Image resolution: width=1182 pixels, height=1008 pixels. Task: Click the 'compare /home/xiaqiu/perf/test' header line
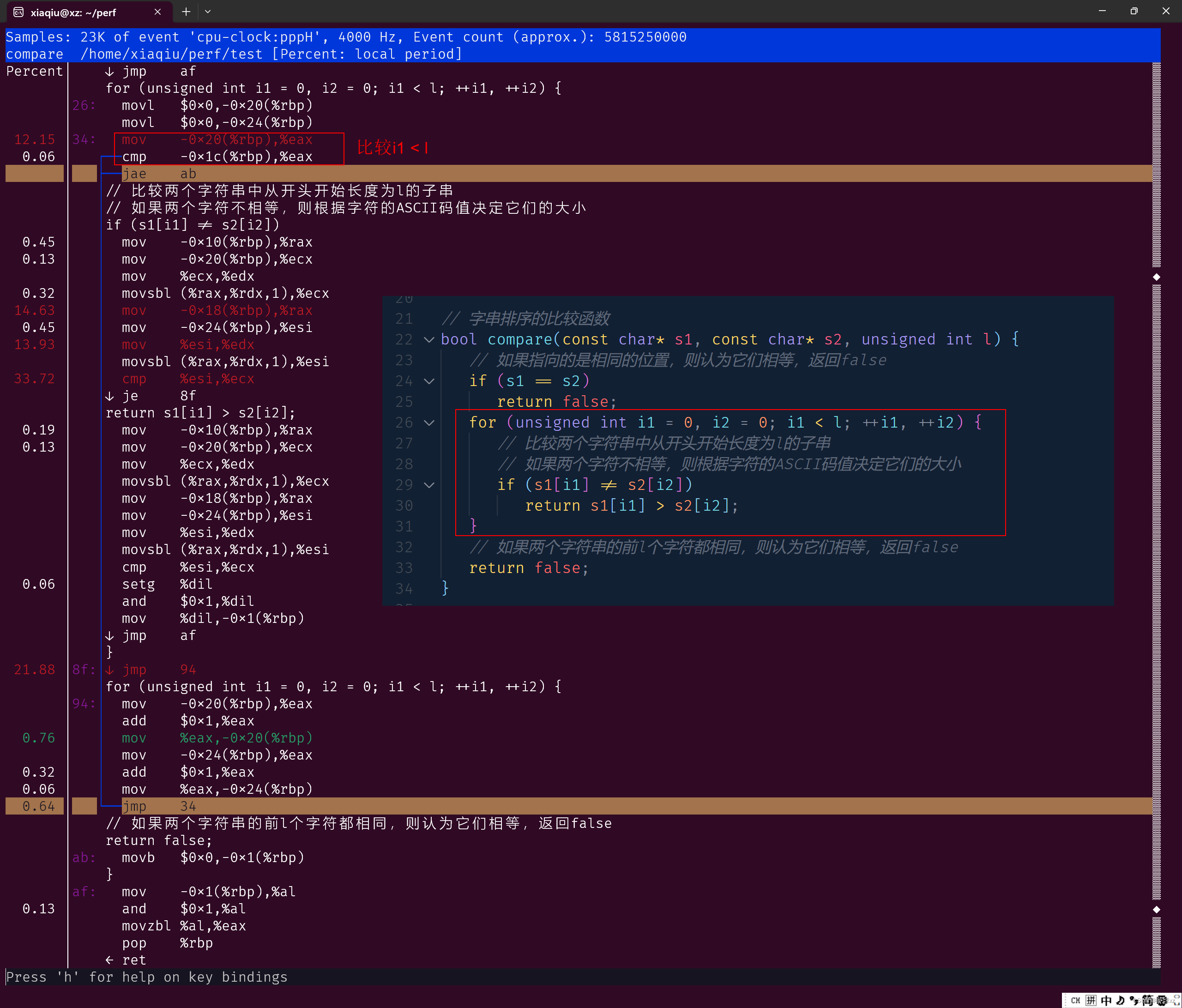point(234,54)
